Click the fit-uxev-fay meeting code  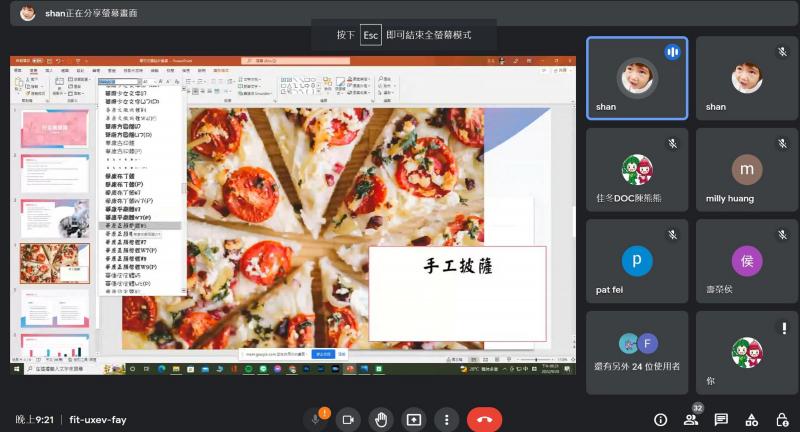click(97, 420)
